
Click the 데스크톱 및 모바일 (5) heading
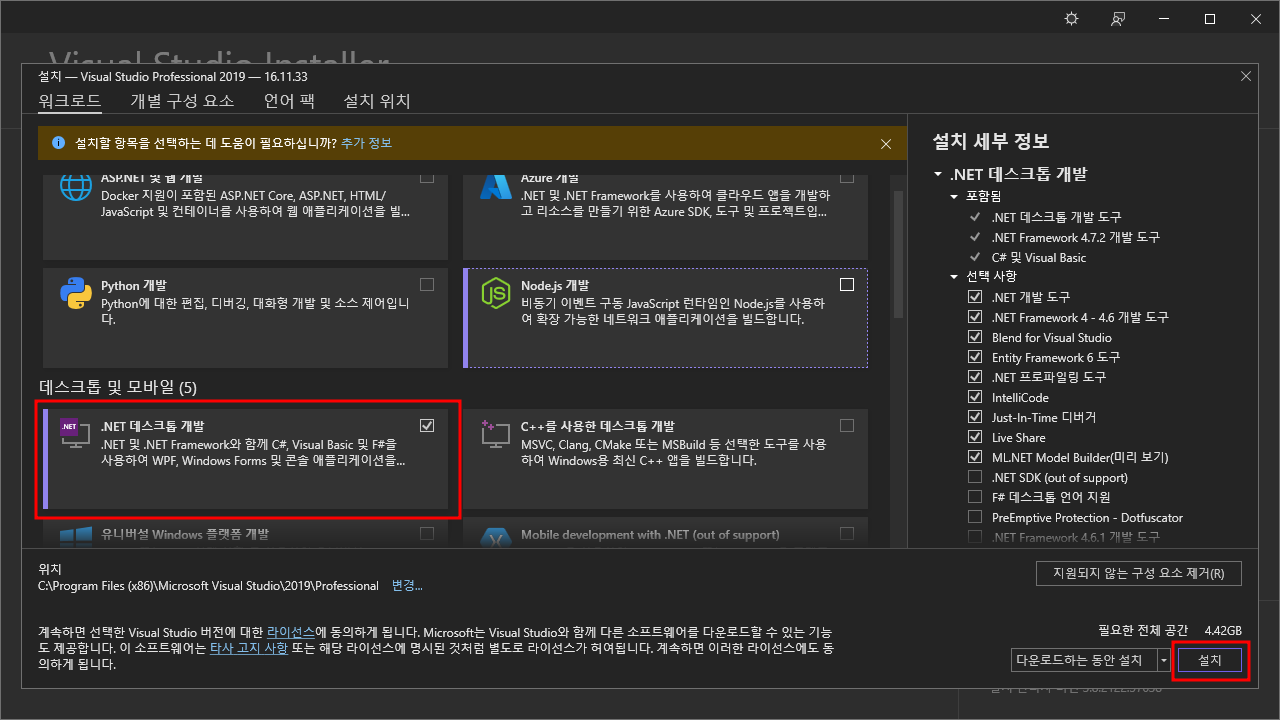118,386
